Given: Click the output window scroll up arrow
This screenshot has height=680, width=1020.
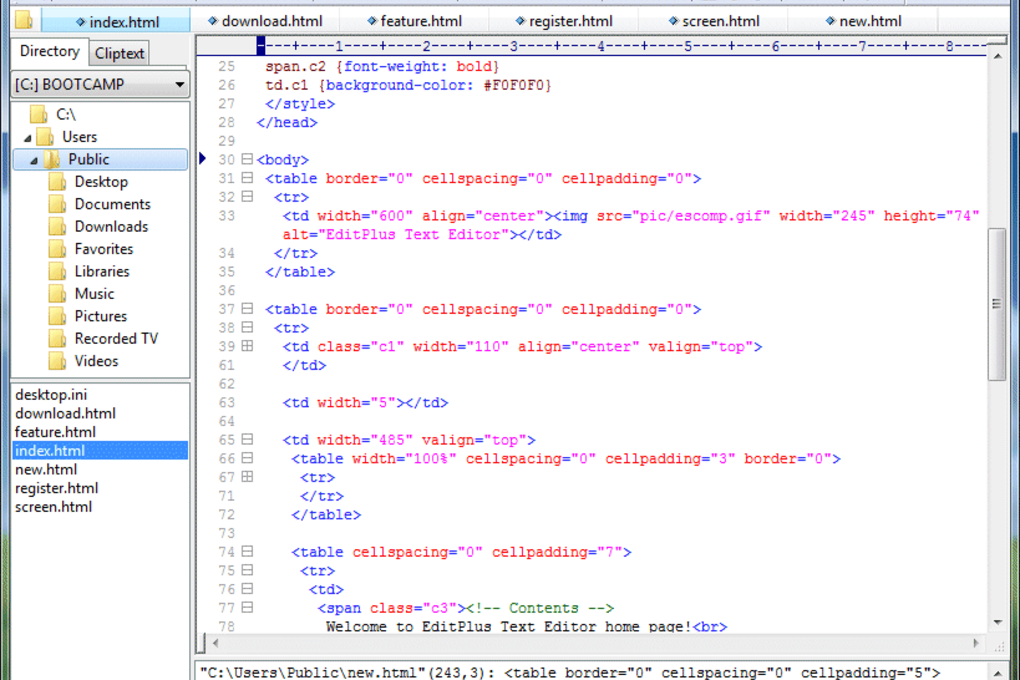Looking at the screenshot, I should [997, 672].
